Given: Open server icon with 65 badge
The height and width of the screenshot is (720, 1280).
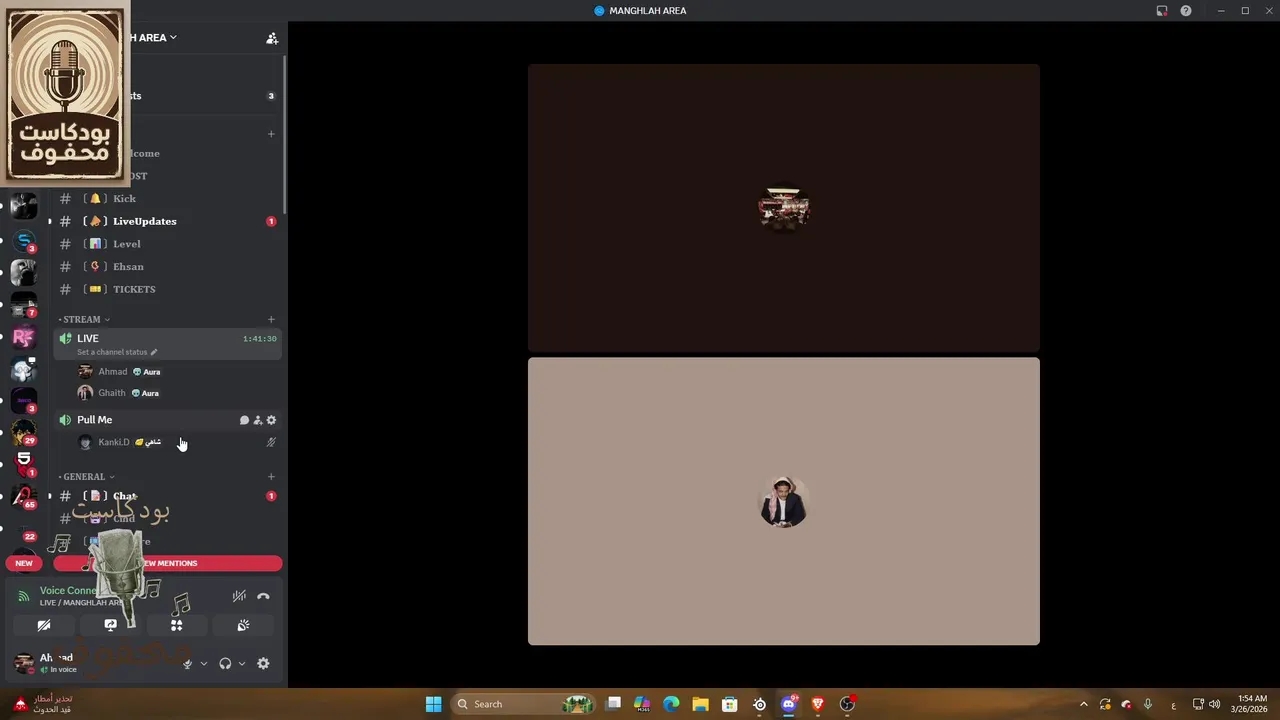Looking at the screenshot, I should 24,496.
